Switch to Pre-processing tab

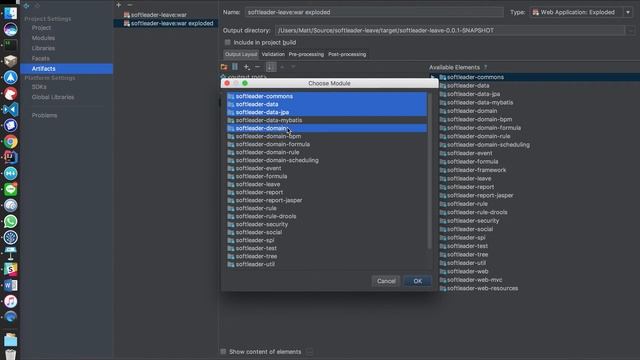pos(306,54)
